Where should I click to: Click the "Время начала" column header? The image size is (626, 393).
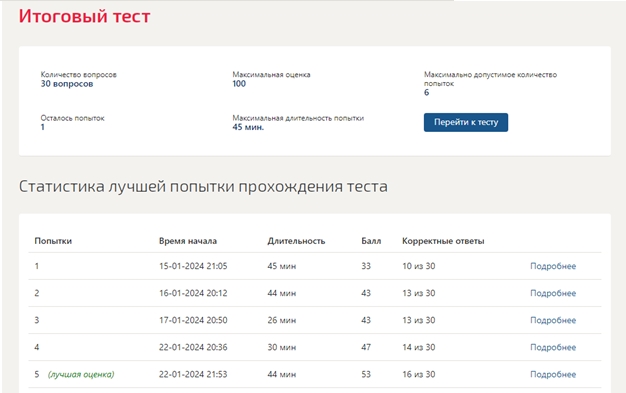tap(188, 241)
